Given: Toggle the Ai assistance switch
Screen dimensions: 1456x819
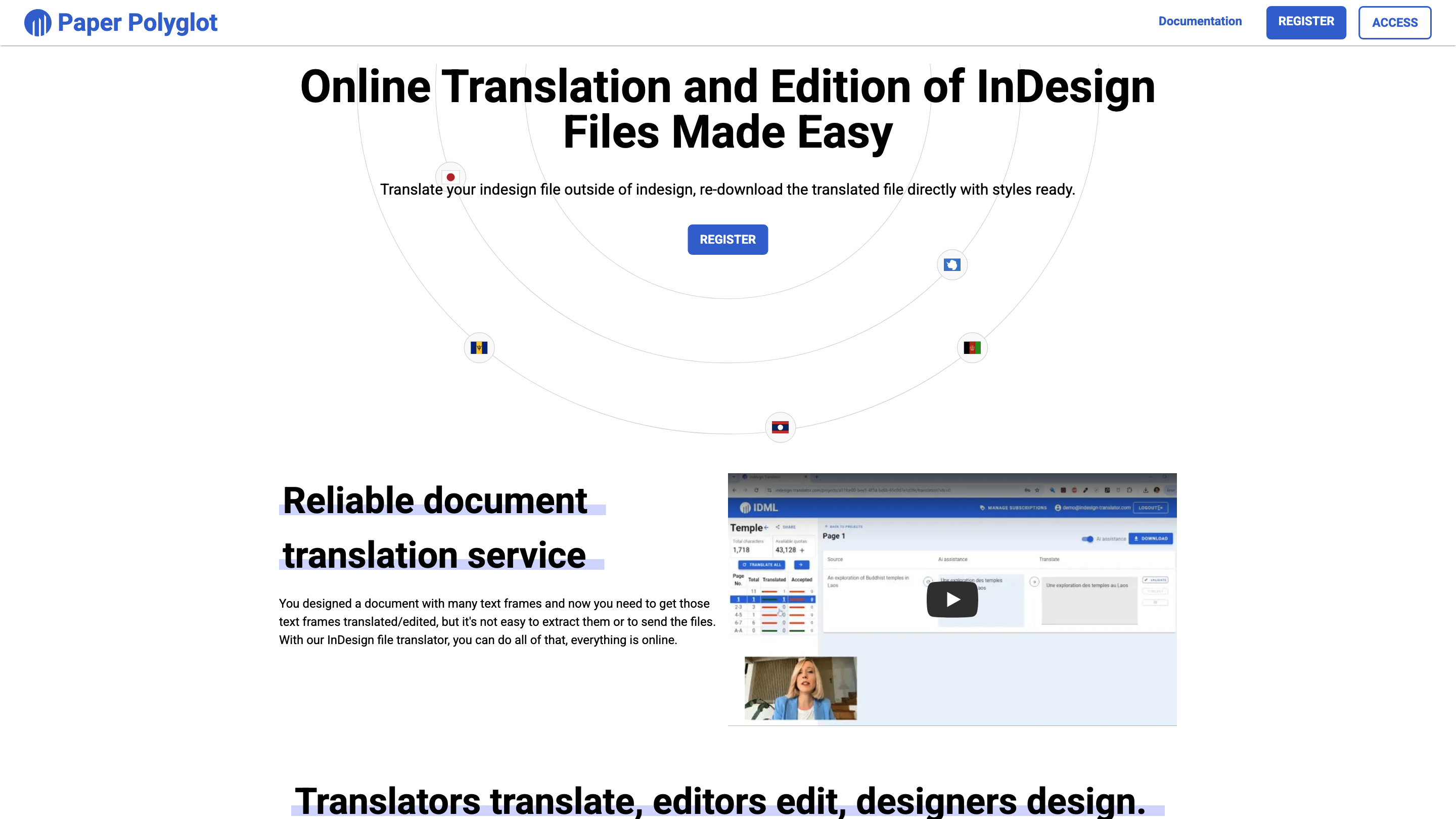Looking at the screenshot, I should pos(1087,539).
